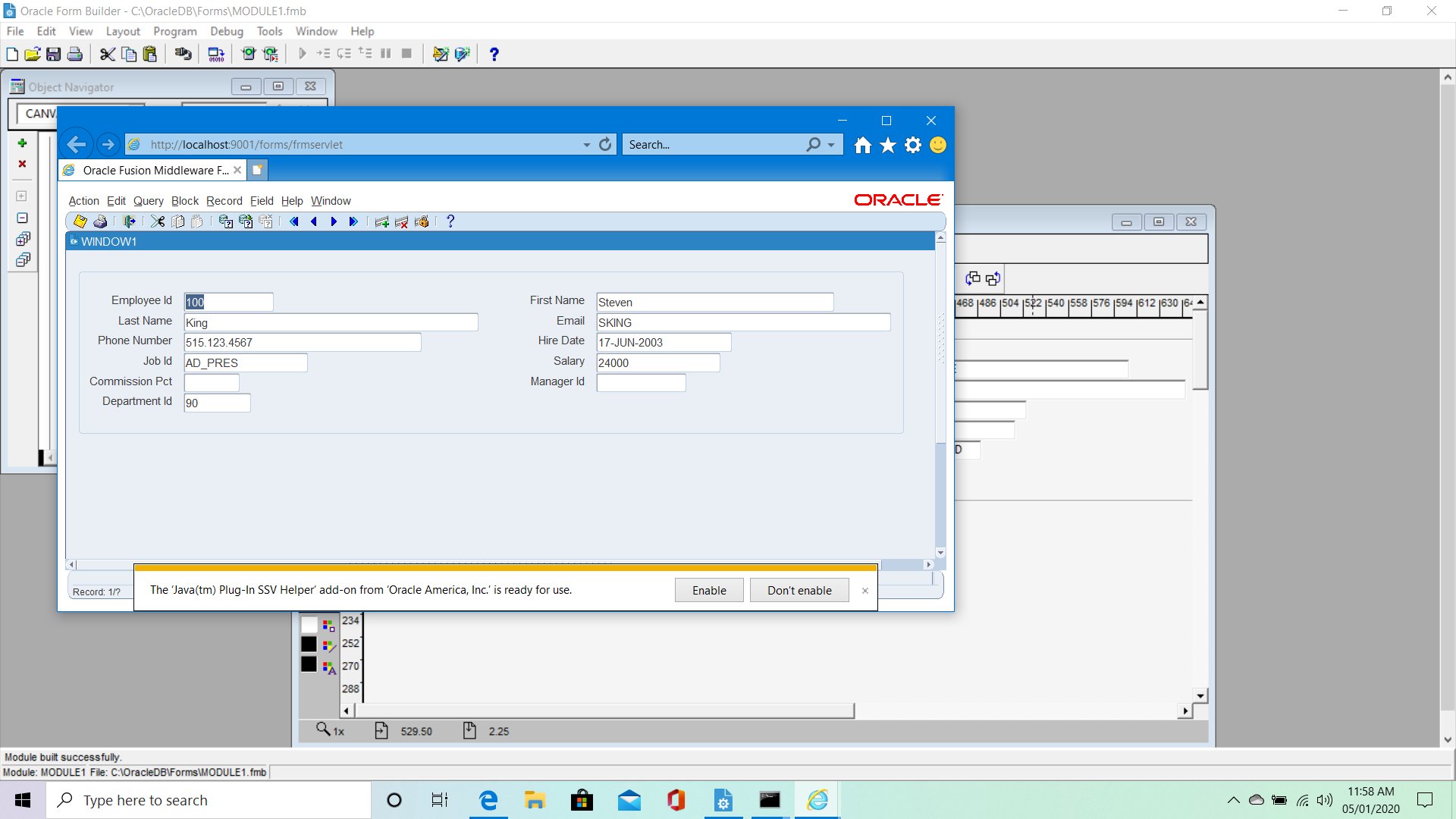Click the black text color swatch
This screenshot has height=819, width=1456.
[309, 664]
